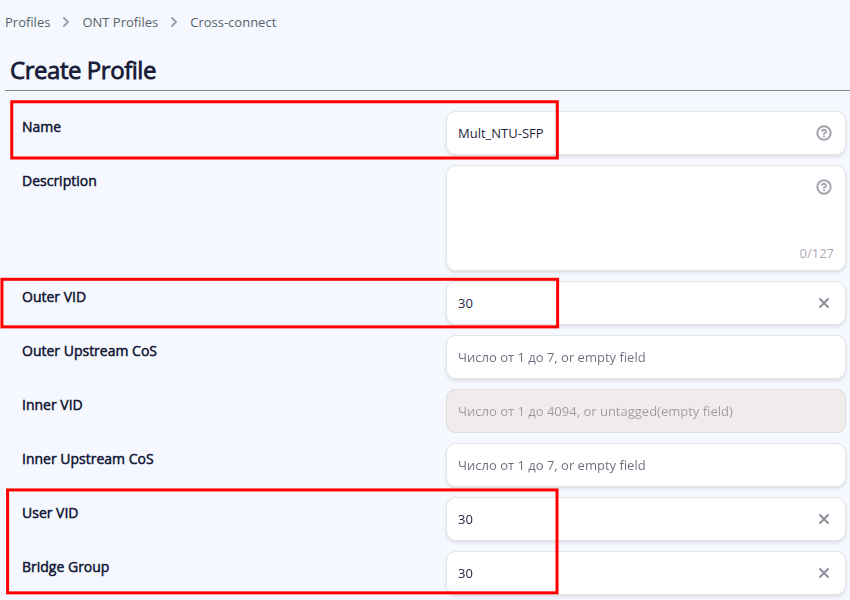Click the Bridge Group label
Image resolution: width=850 pixels, height=600 pixels.
[66, 567]
